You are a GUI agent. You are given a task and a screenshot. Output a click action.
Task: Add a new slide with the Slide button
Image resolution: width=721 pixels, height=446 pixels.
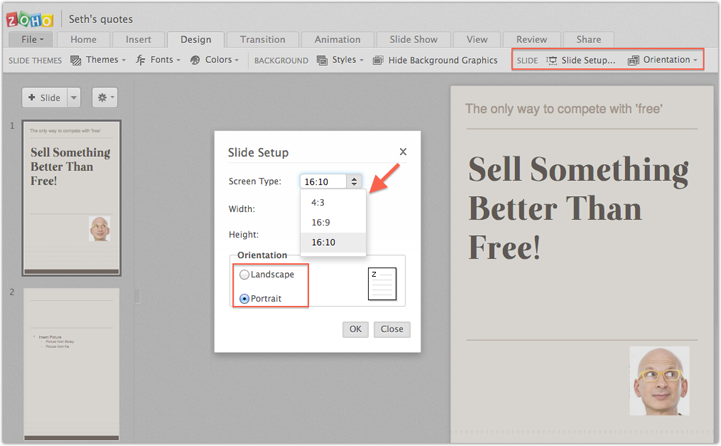tap(45, 97)
